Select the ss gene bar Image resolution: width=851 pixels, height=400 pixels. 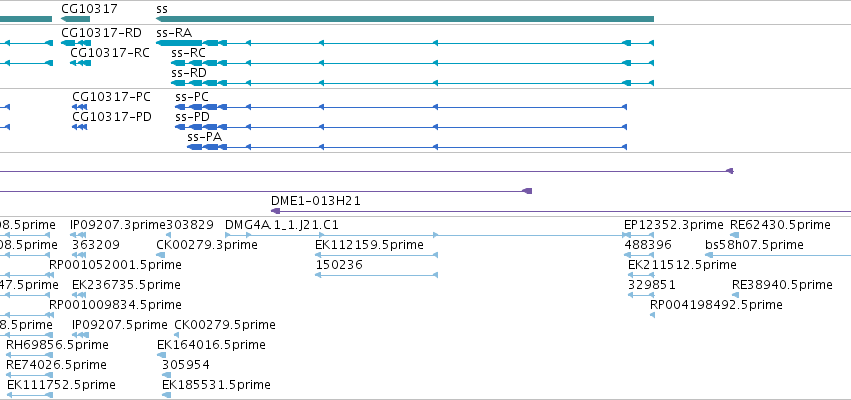pos(405,19)
